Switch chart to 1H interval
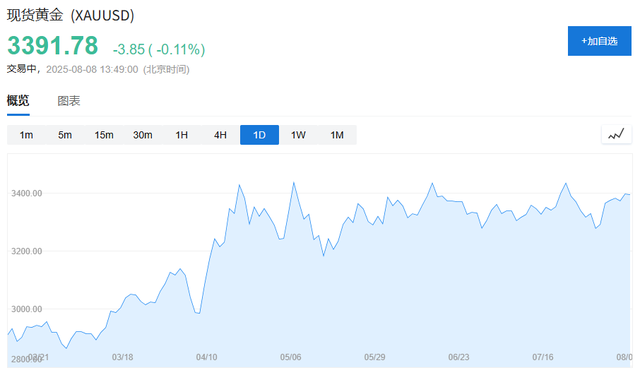The width and height of the screenshot is (640, 375). pos(182,135)
